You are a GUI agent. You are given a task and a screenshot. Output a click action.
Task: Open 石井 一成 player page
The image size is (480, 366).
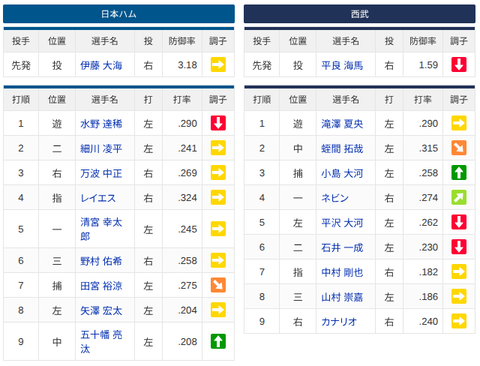pos(342,247)
